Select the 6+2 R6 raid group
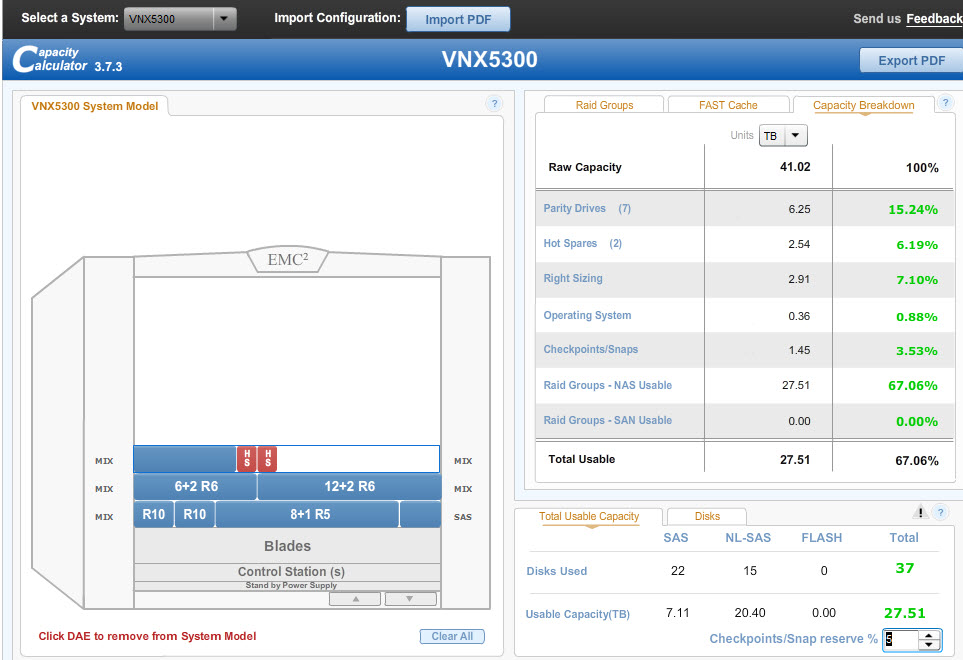 [196, 486]
